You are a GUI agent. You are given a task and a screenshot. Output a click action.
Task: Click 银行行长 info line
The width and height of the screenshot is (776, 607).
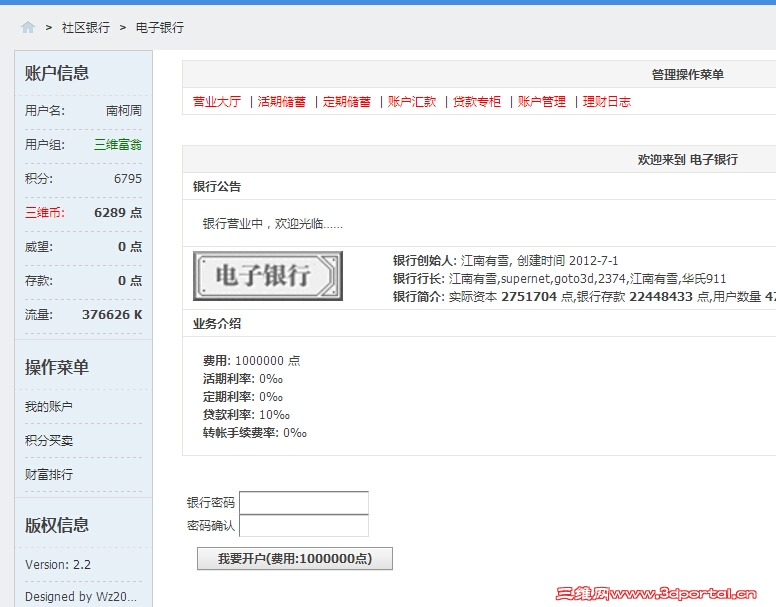(x=559, y=279)
